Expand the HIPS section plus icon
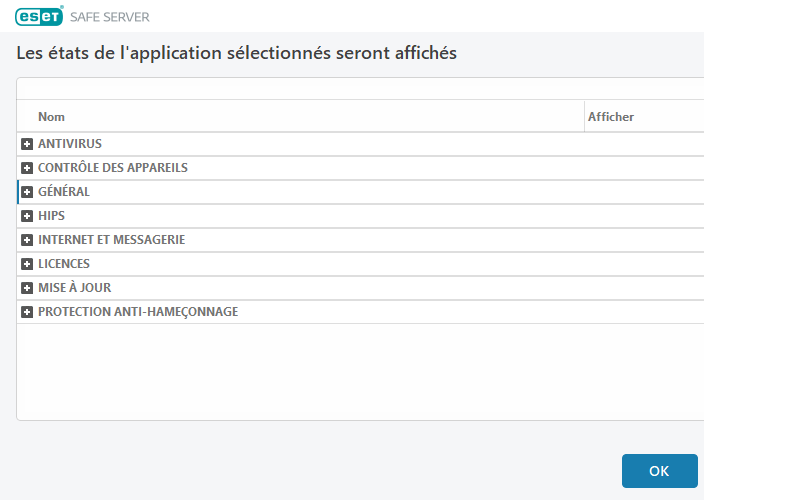Image resolution: width=800 pixels, height=500 pixels. (27, 216)
